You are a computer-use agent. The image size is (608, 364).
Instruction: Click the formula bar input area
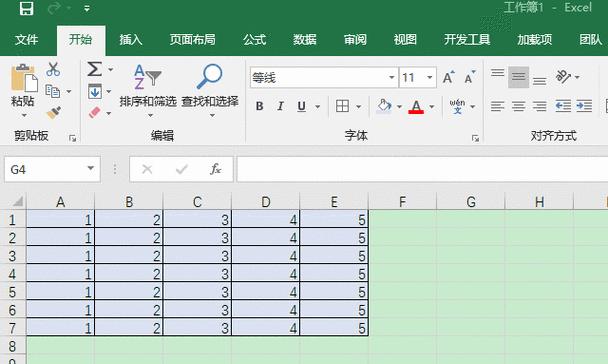tap(422, 169)
